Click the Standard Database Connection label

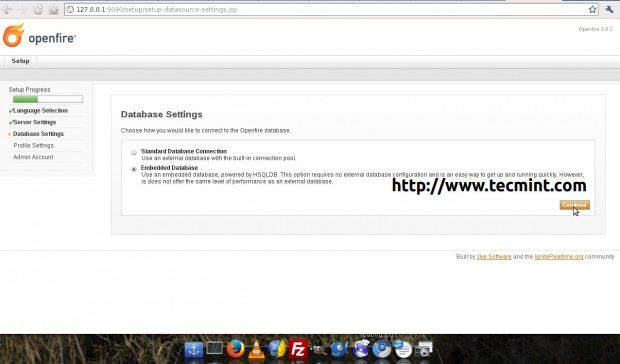[x=184, y=151]
